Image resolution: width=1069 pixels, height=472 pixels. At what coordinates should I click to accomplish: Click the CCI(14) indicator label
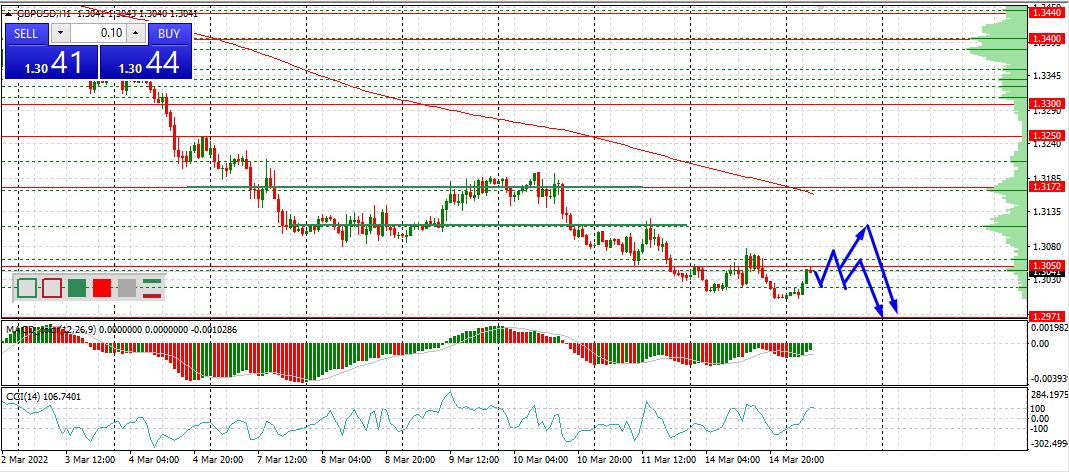click(29, 396)
